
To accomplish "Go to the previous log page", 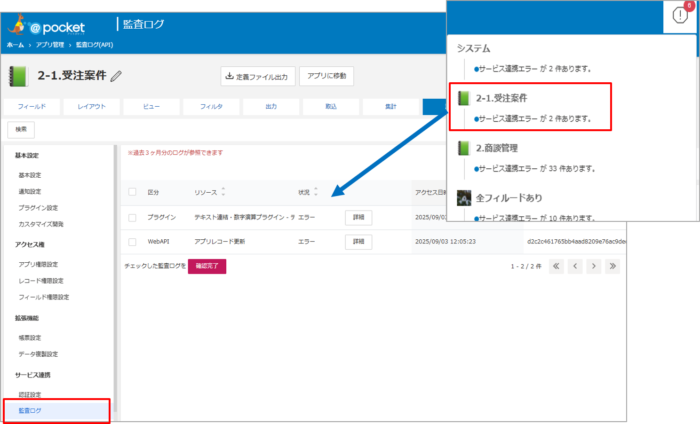I will [575, 266].
